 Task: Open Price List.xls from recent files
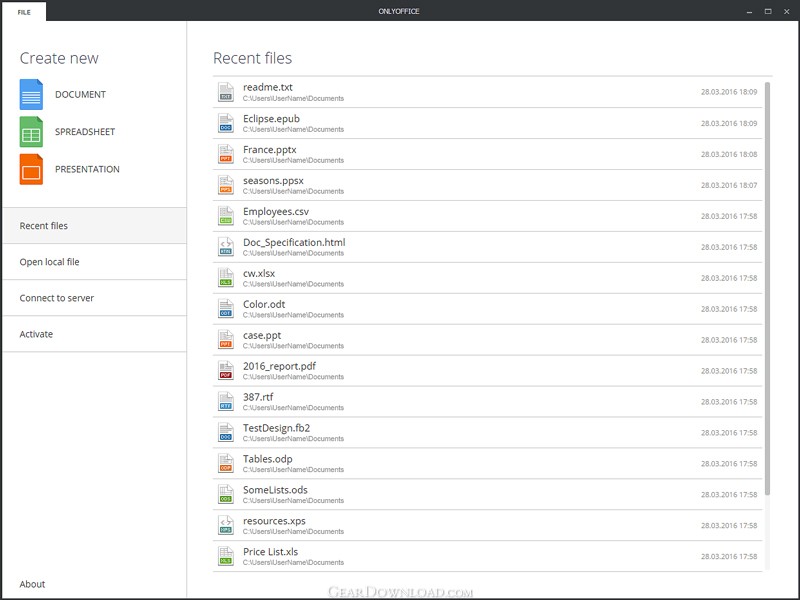click(x=488, y=557)
